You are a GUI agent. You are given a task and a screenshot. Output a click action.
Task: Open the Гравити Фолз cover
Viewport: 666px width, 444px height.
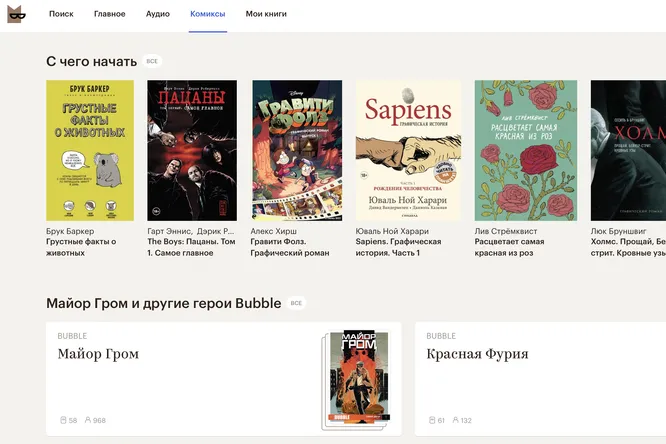(x=297, y=150)
